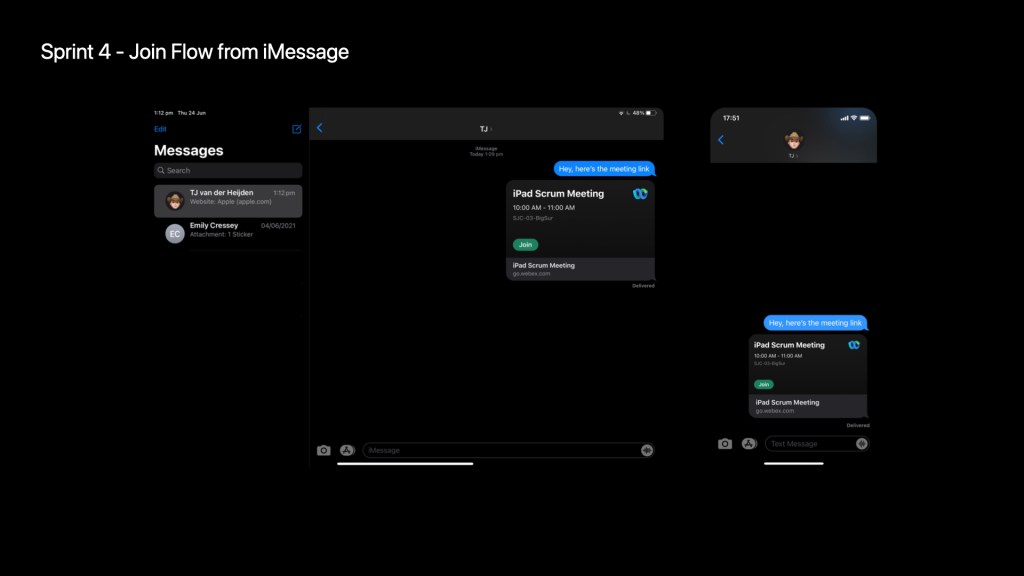Open the App Store icon on iPhone message bar
Image resolution: width=1024 pixels, height=576 pixels.
(748, 444)
